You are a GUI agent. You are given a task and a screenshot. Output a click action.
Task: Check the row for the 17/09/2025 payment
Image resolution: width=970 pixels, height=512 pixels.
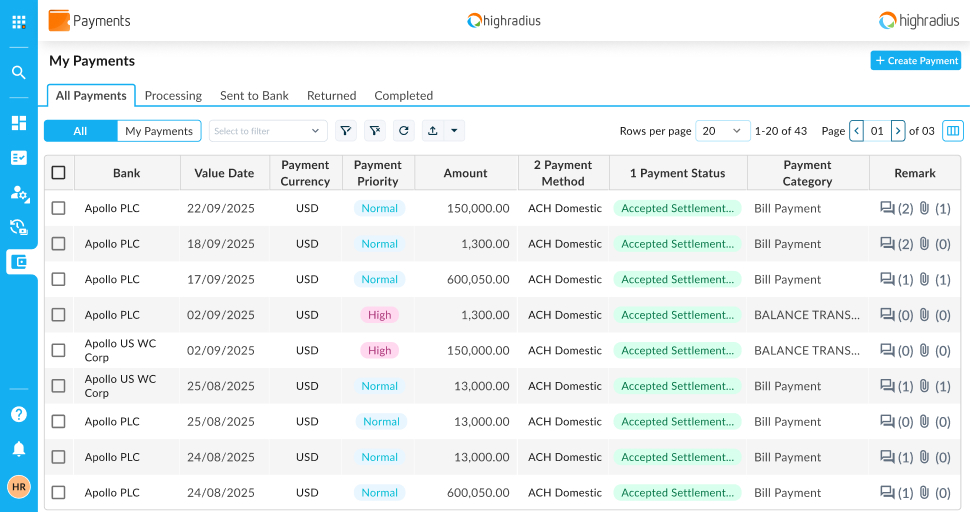[59, 279]
